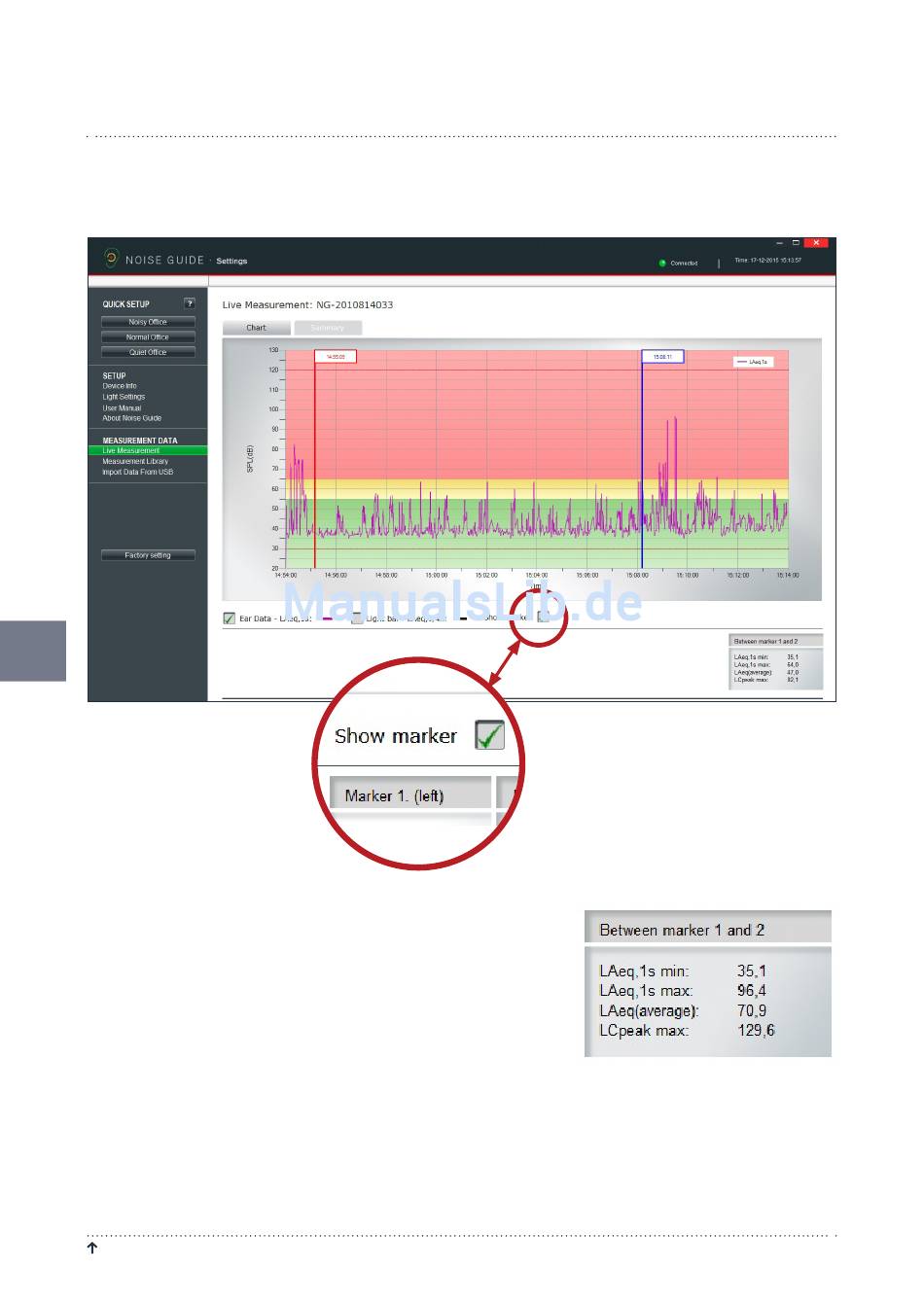Click the pink Ear Data color sample line
924x1307 pixels.
pyautogui.click(x=328, y=618)
